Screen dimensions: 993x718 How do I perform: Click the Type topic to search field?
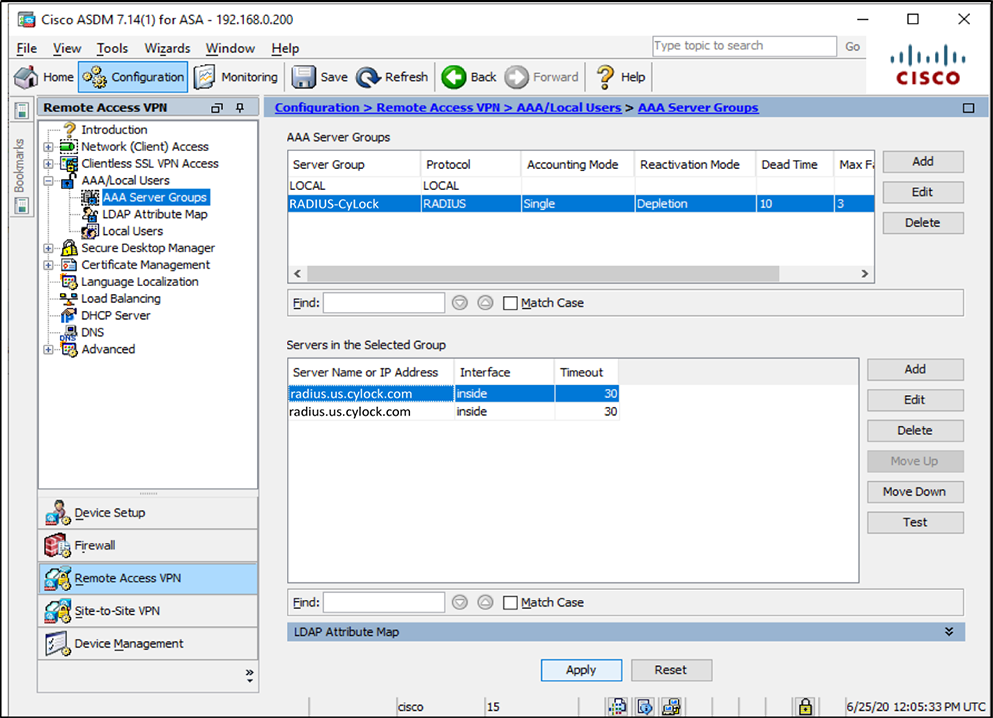click(744, 46)
